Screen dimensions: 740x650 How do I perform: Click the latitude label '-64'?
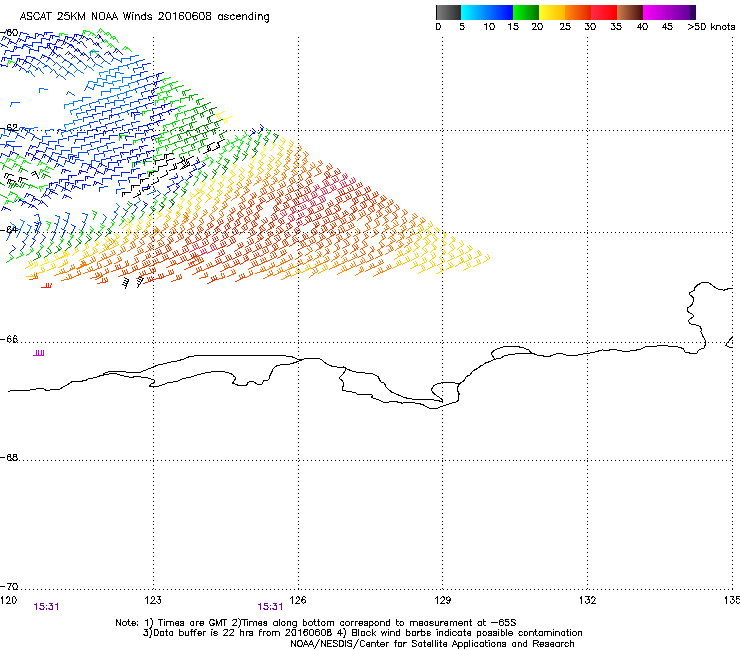(x=9, y=230)
